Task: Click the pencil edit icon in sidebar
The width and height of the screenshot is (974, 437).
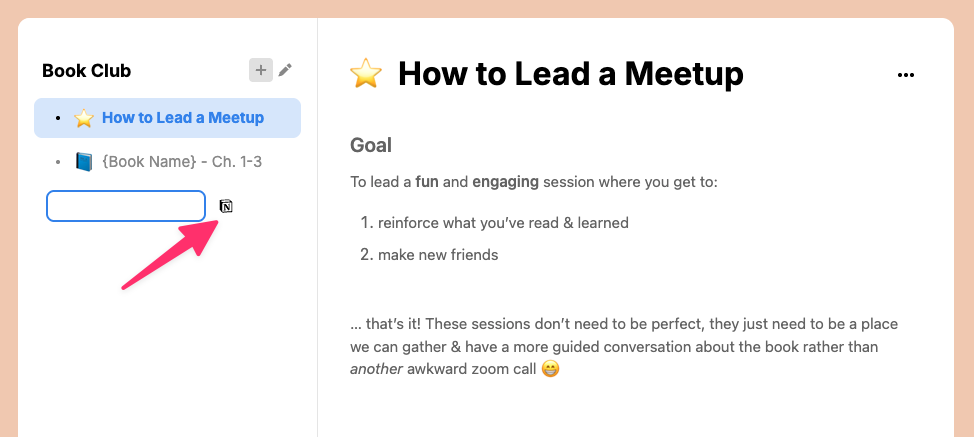Action: [284, 70]
